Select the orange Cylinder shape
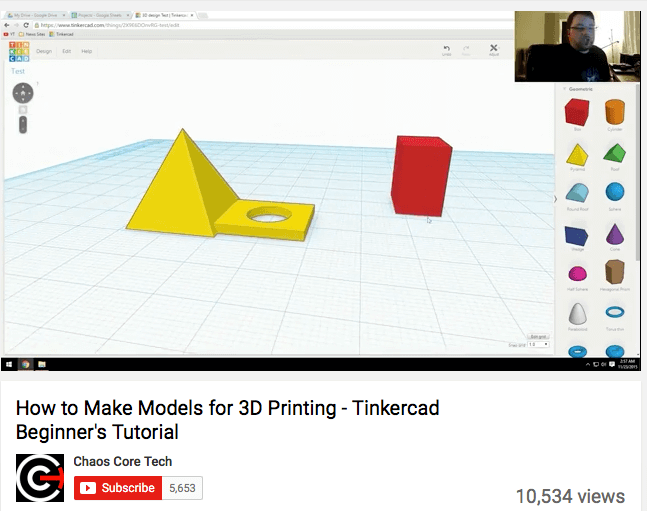This screenshot has height=511, width=647. pyautogui.click(x=615, y=112)
